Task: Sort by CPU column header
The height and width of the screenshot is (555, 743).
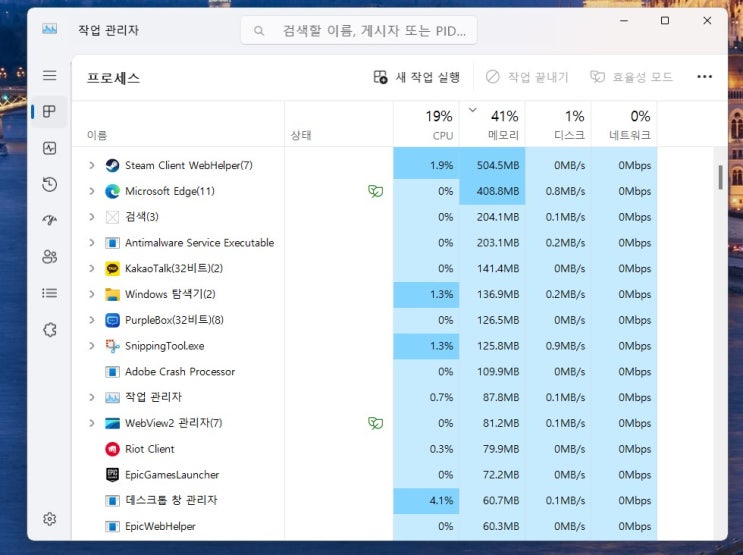Action: tap(426, 124)
